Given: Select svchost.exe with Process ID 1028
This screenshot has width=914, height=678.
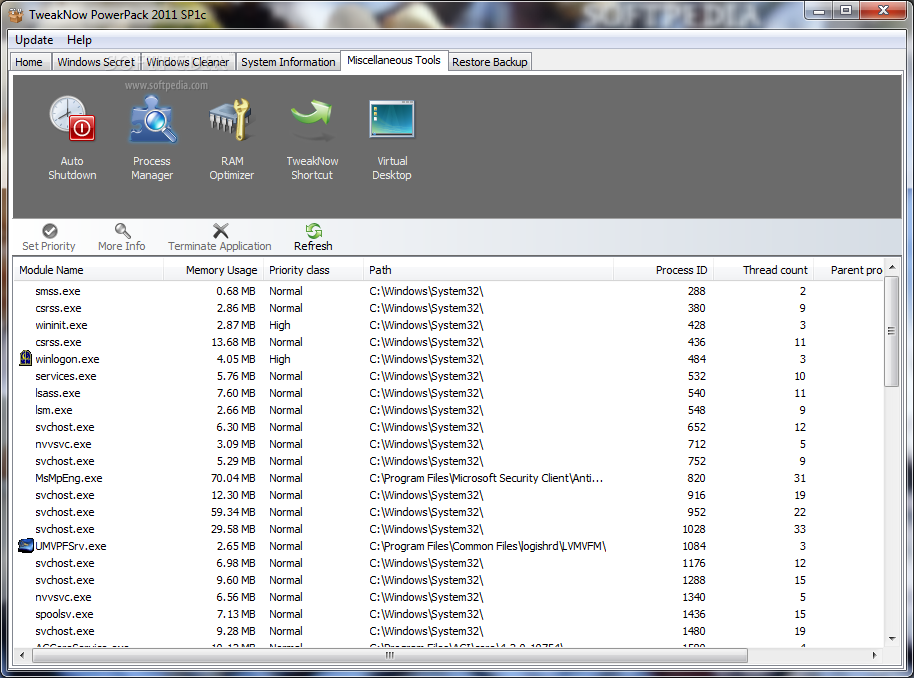Looking at the screenshot, I should [449, 529].
